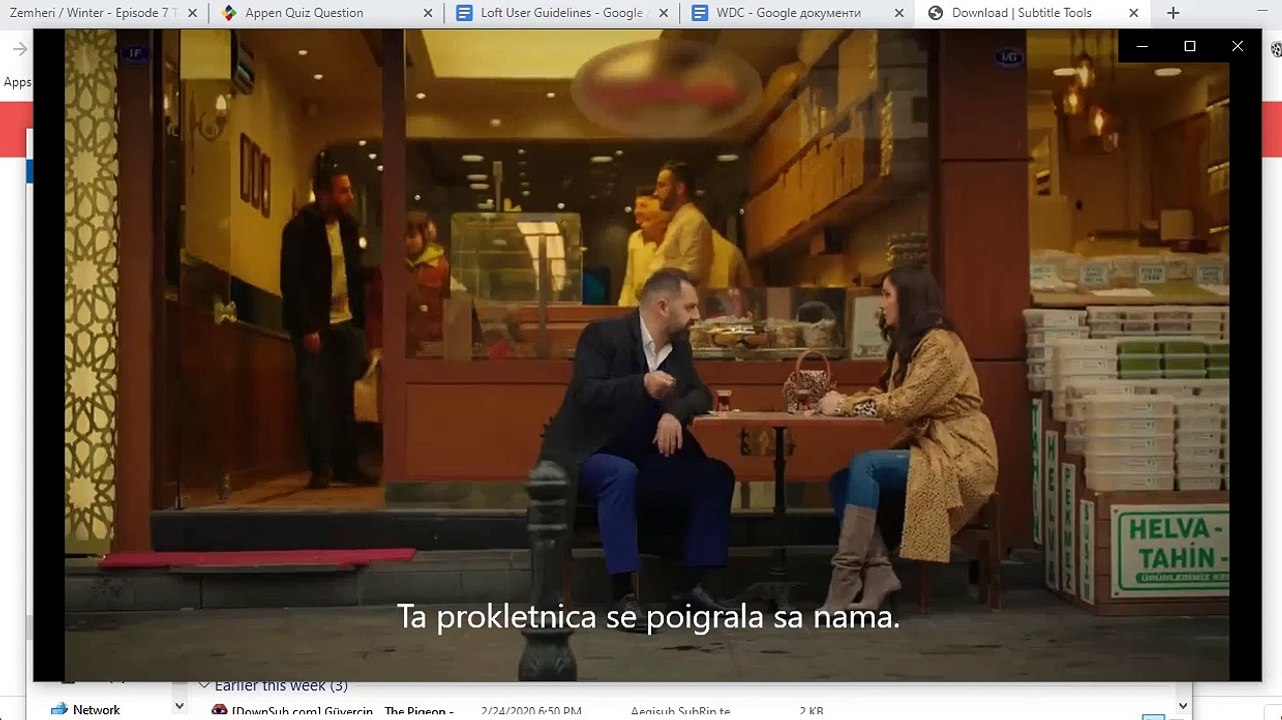Select the Download | Subtitle Tools tab
The image size is (1282, 720).
[1032, 13]
